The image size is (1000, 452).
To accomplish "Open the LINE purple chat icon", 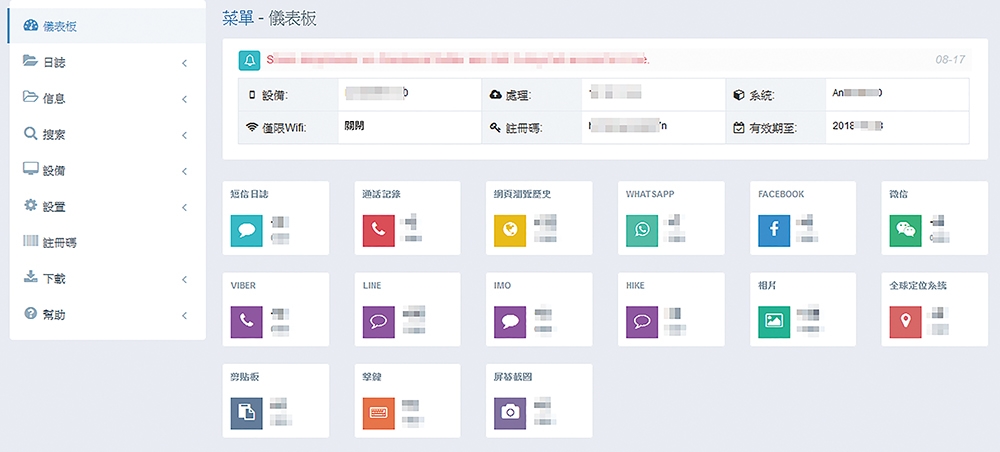I will (x=378, y=321).
